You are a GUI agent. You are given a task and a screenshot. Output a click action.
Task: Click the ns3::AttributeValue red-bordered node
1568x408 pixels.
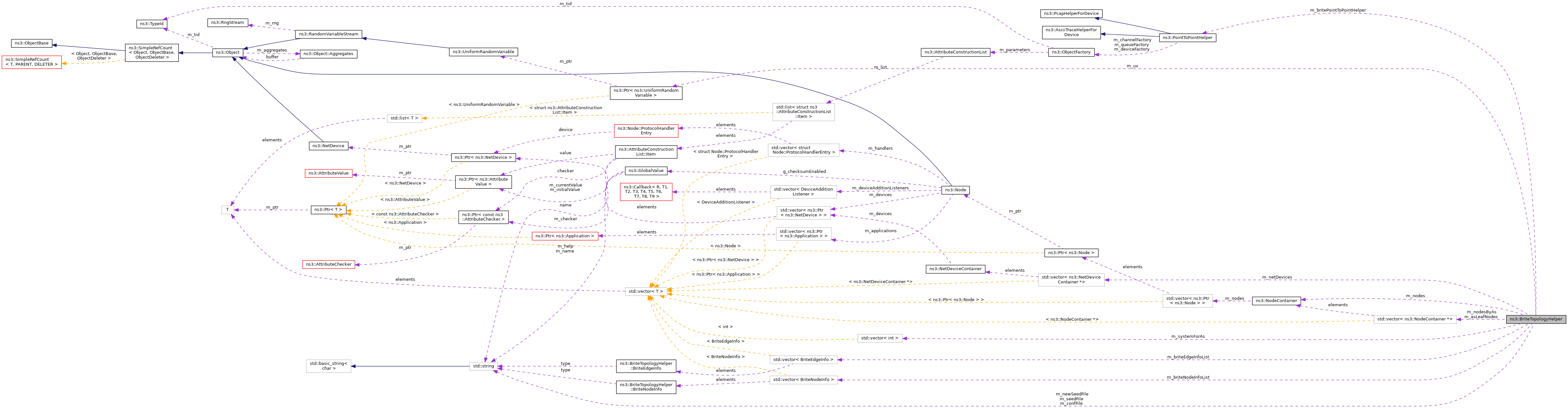click(x=328, y=174)
